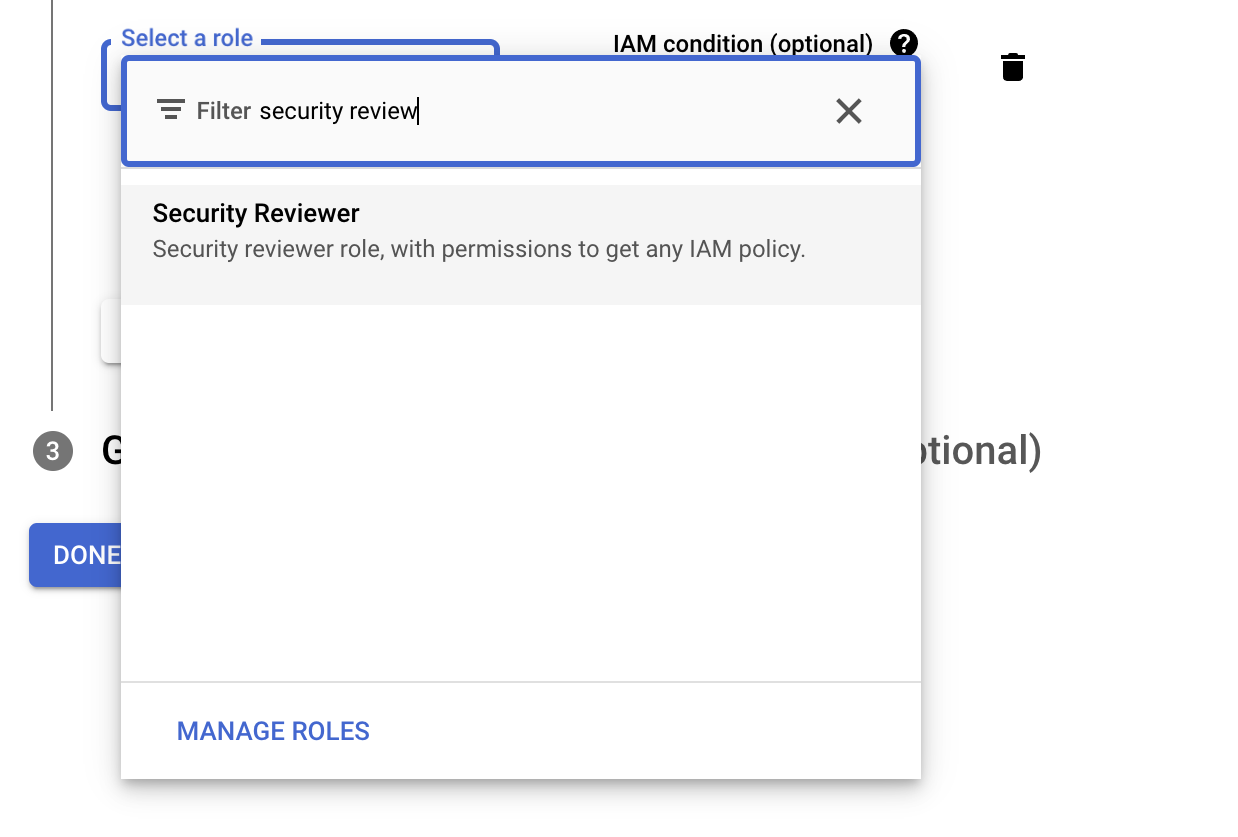1238x837 pixels.
Task: Click the typed text "security review"
Action: [x=337, y=111]
